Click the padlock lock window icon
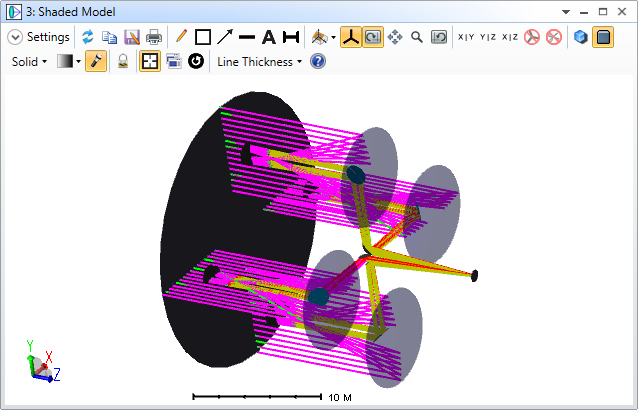 [x=122, y=61]
